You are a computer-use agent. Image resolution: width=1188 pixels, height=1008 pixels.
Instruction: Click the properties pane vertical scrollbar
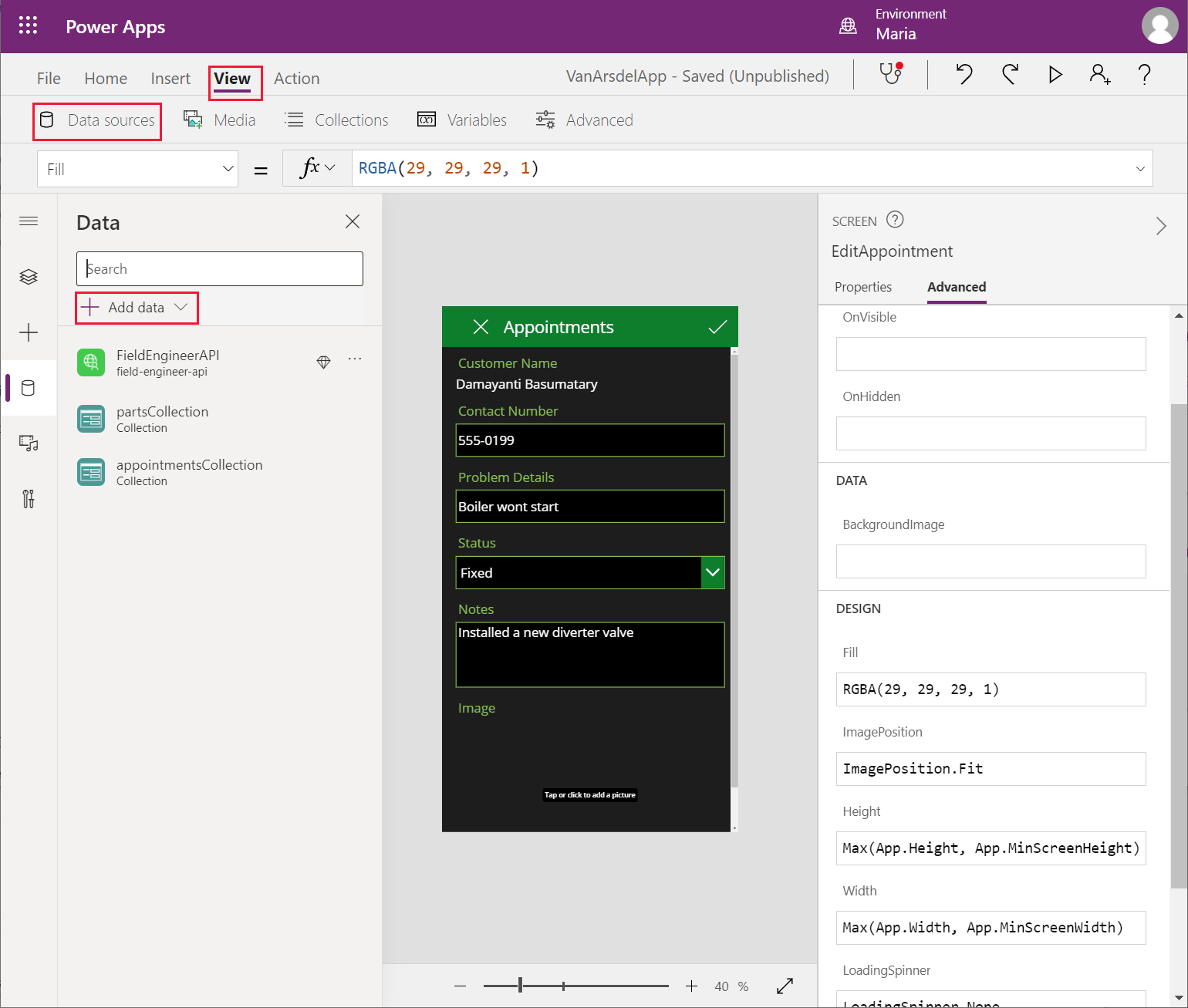(1179, 646)
